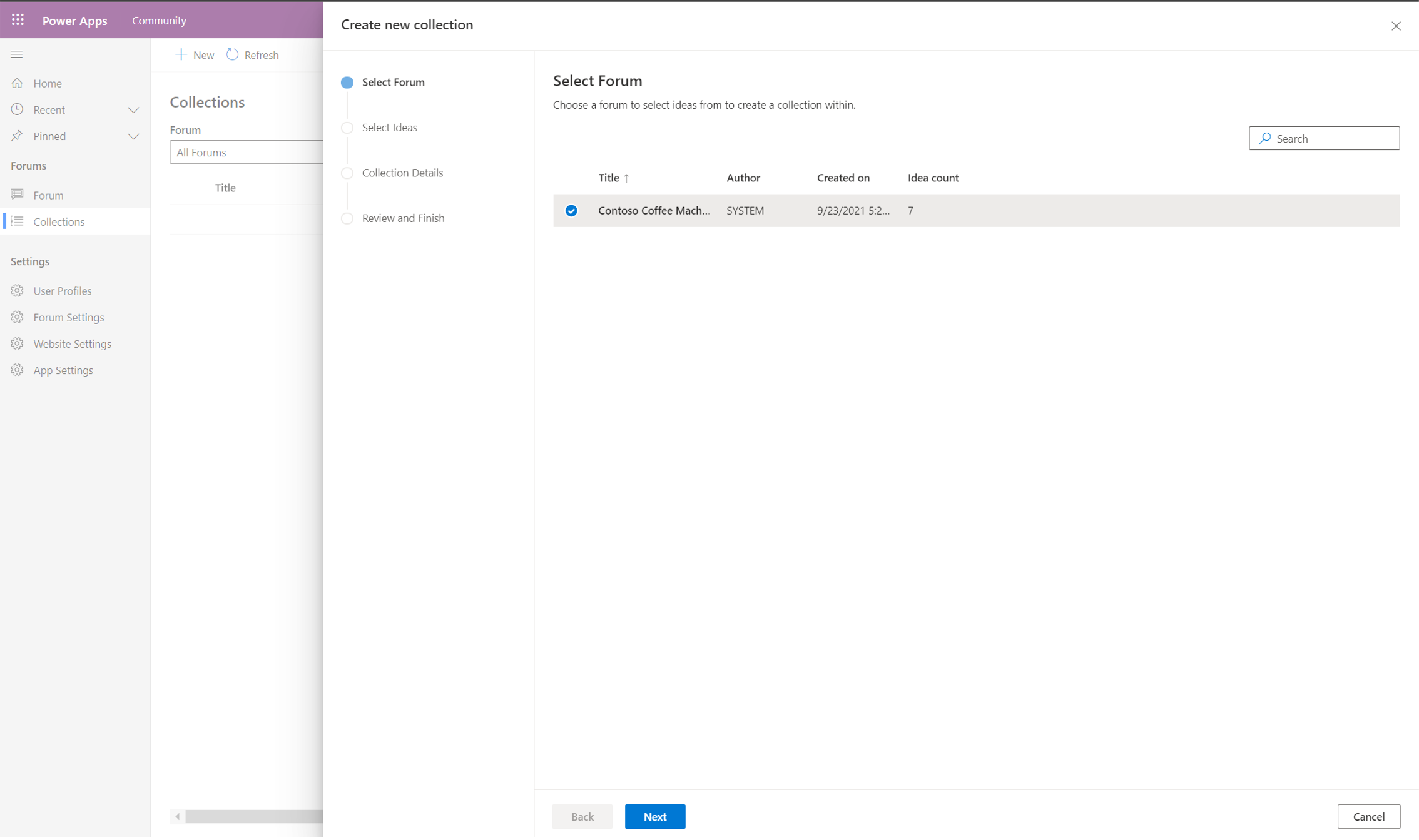Image resolution: width=1419 pixels, height=840 pixels.
Task: Click the Review and Finish step label
Action: click(x=403, y=217)
